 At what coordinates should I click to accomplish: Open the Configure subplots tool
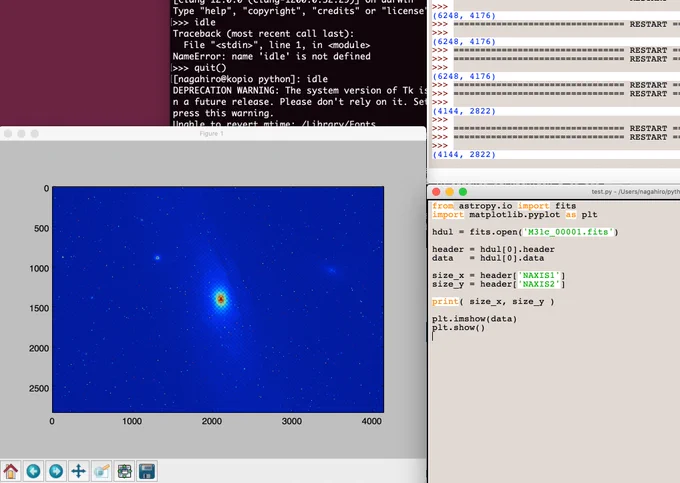point(124,471)
